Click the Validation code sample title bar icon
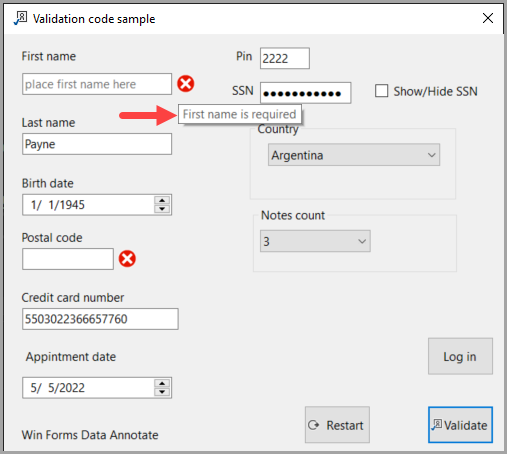The width and height of the screenshot is (507, 454). tap(21, 18)
